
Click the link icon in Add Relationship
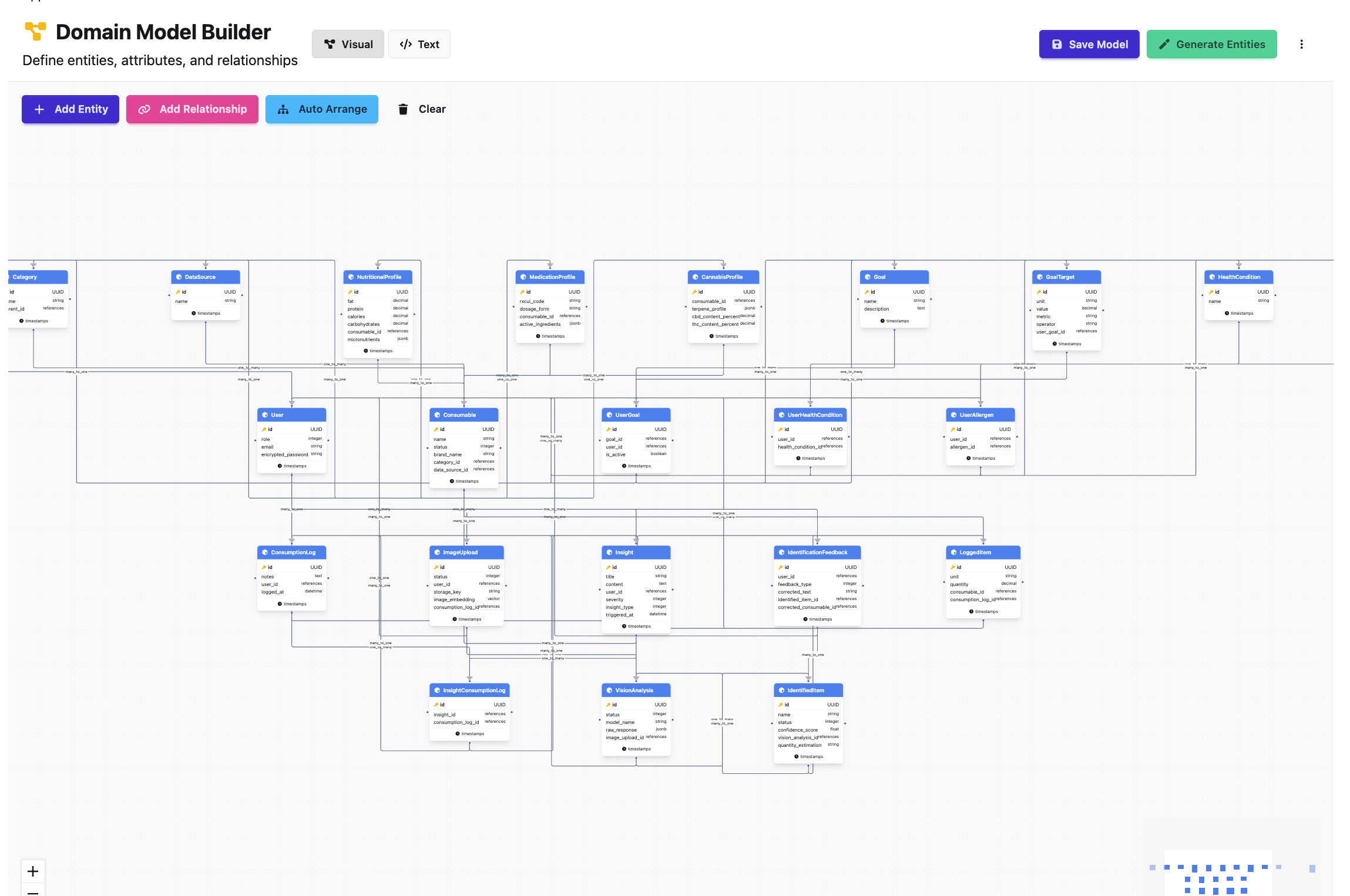click(145, 109)
